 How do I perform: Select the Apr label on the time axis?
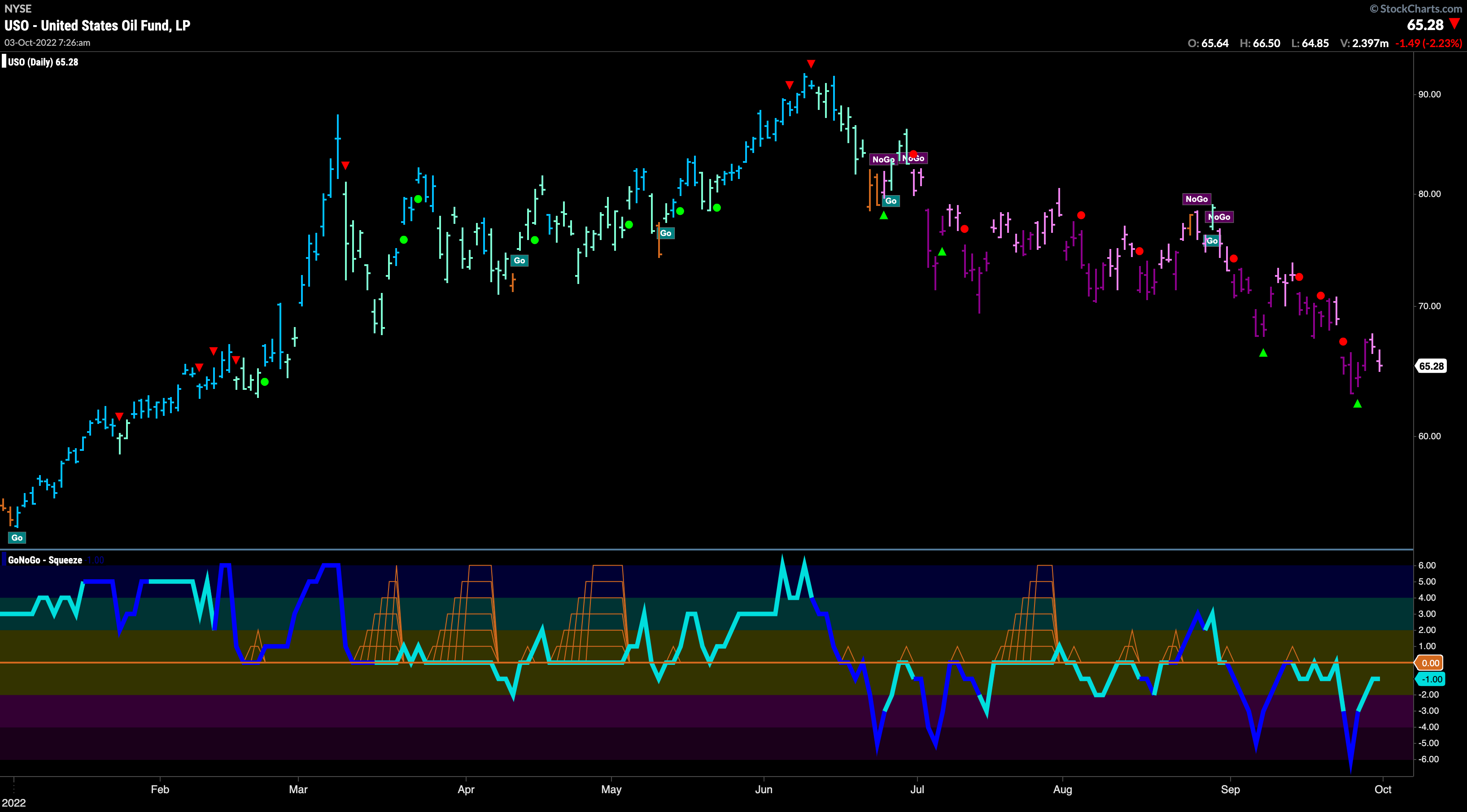click(x=466, y=790)
